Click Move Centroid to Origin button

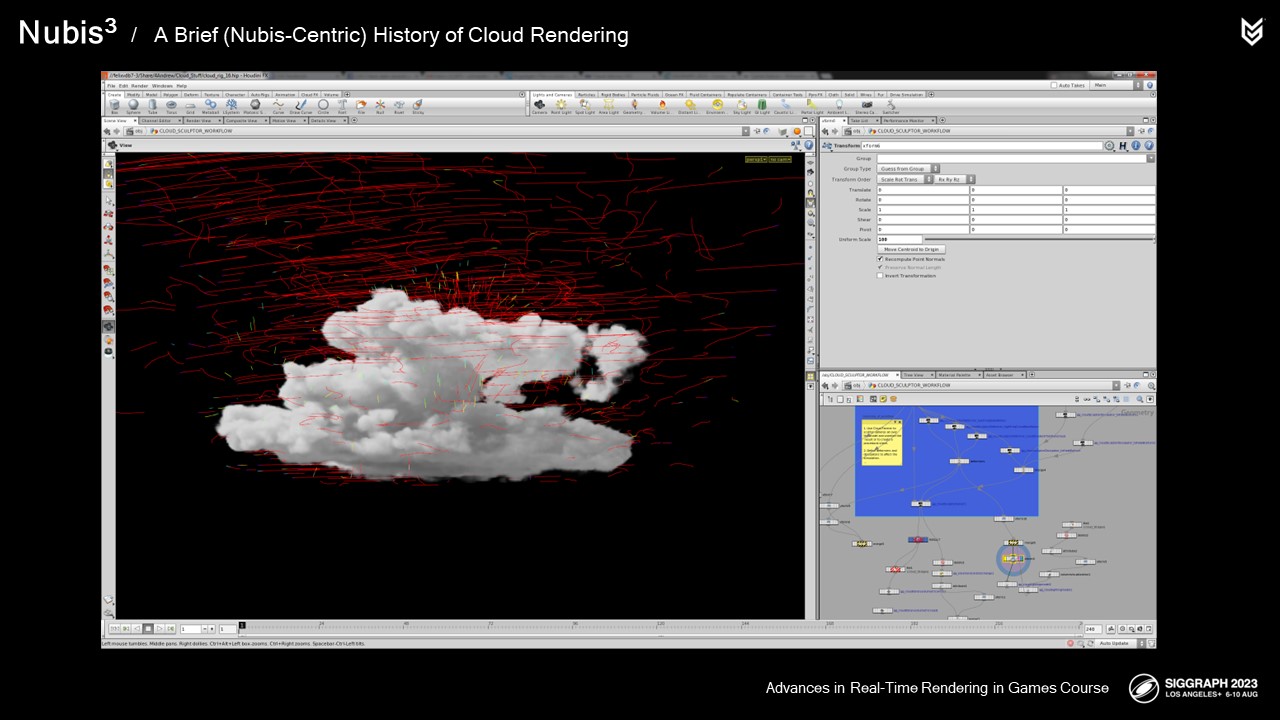point(911,249)
